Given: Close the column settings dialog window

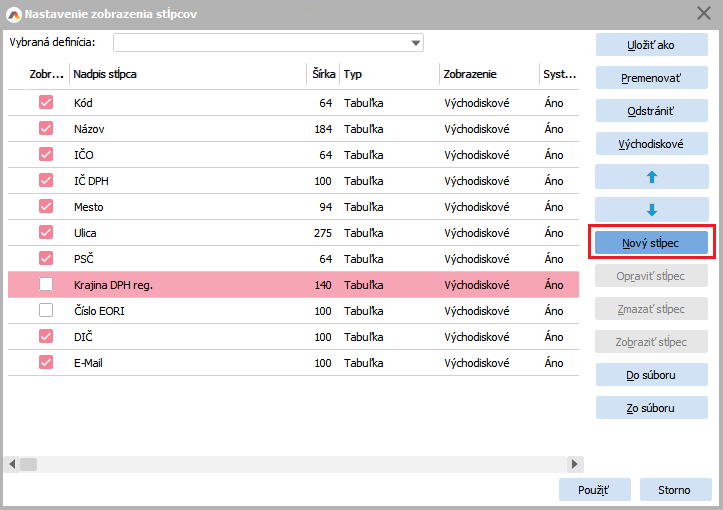Looking at the screenshot, I should (x=703, y=12).
